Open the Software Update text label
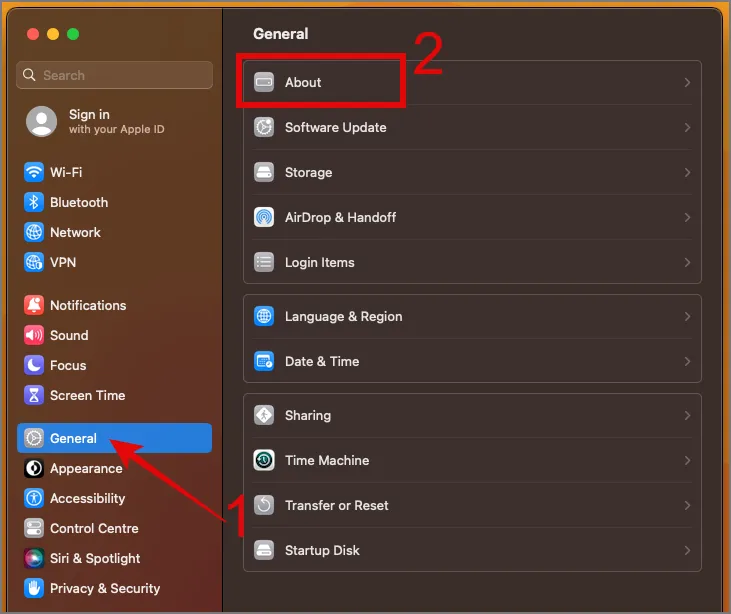Screen dimensions: 731x614 click(336, 127)
